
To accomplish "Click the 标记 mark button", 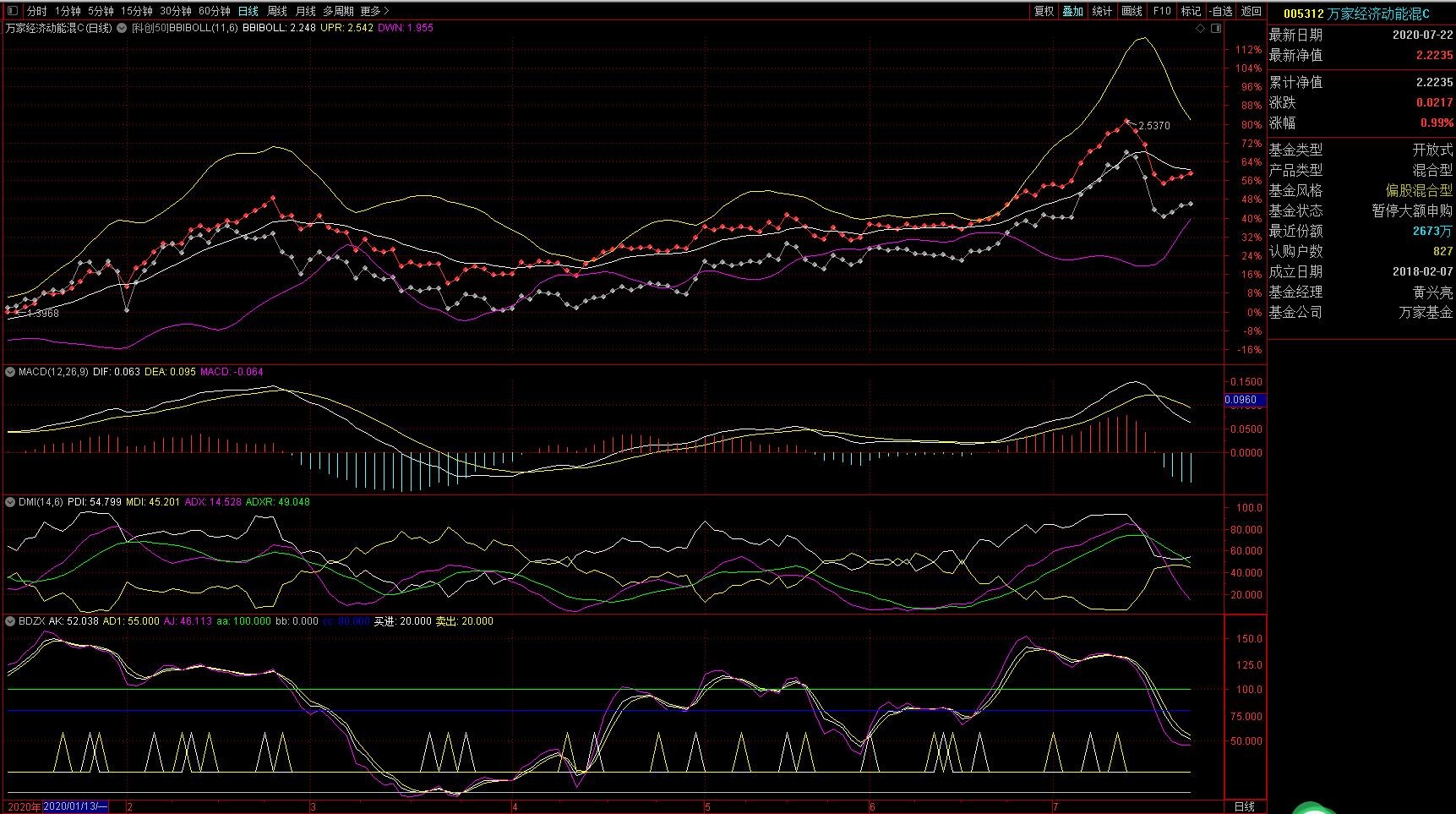I will click(x=1192, y=11).
